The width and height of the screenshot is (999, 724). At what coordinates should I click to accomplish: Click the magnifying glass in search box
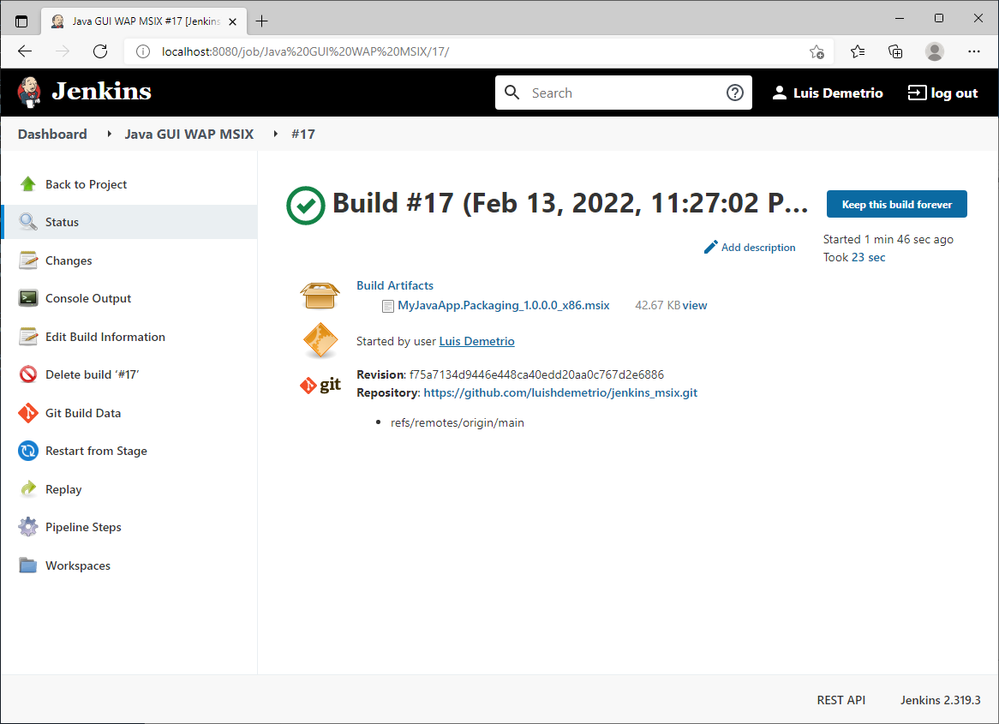[512, 93]
